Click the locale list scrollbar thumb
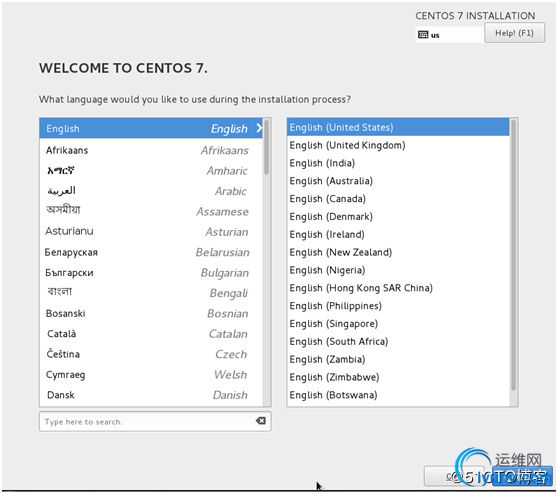Viewport: 558px width, 494px height. (514, 255)
